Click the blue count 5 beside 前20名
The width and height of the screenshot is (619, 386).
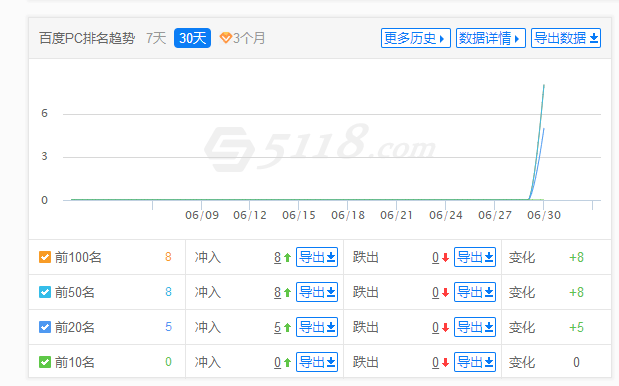pos(168,327)
